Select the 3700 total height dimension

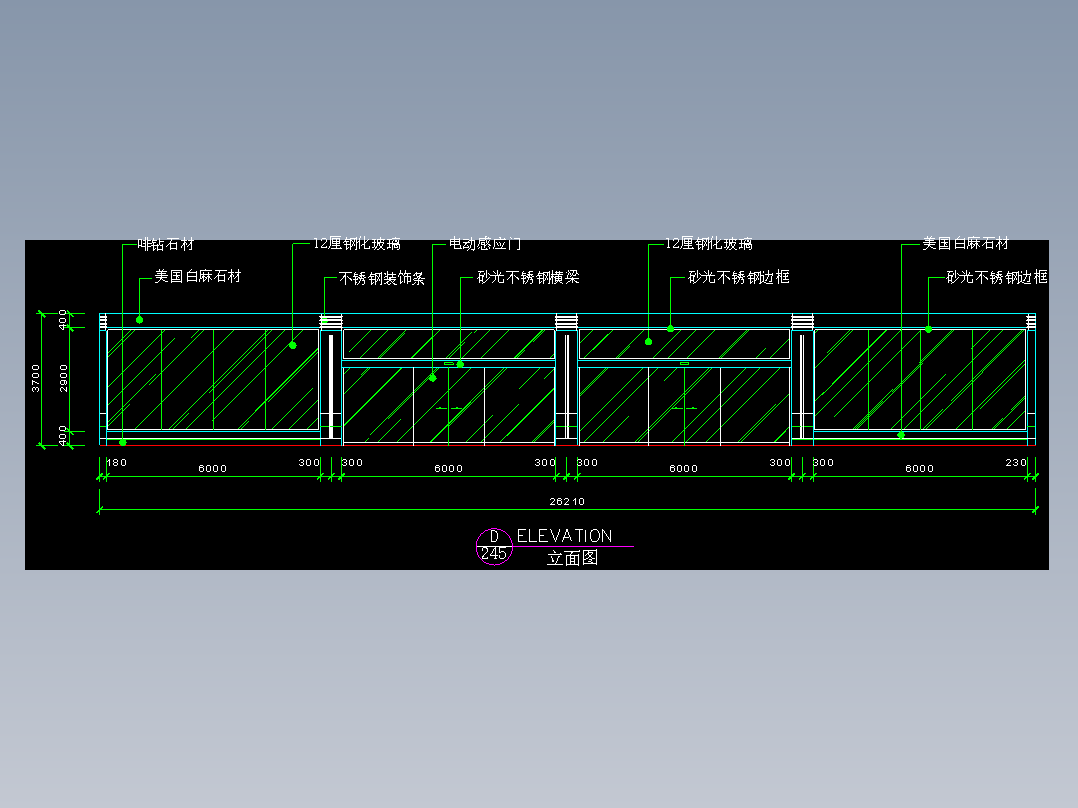pos(36,378)
